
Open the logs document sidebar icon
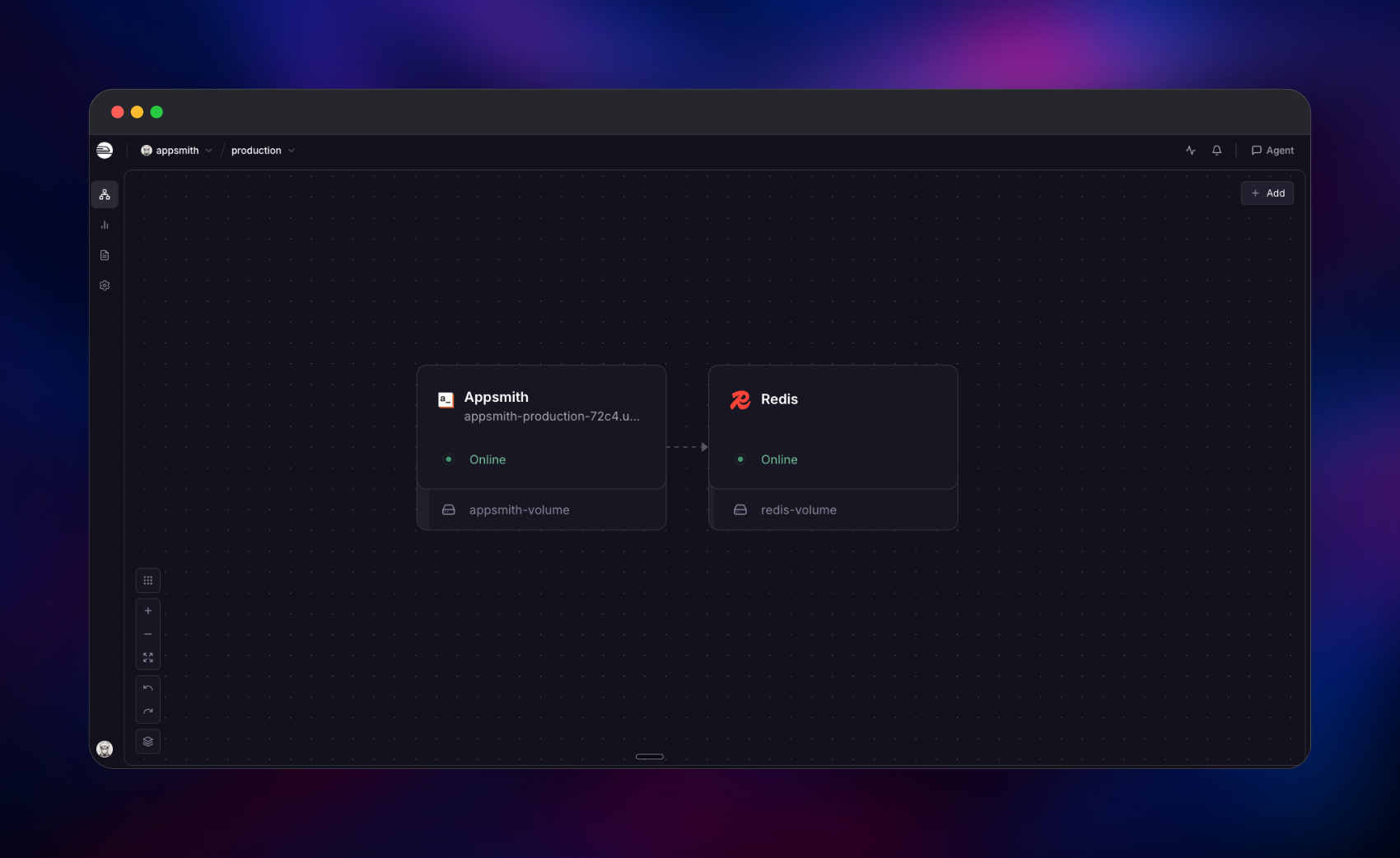coord(105,255)
